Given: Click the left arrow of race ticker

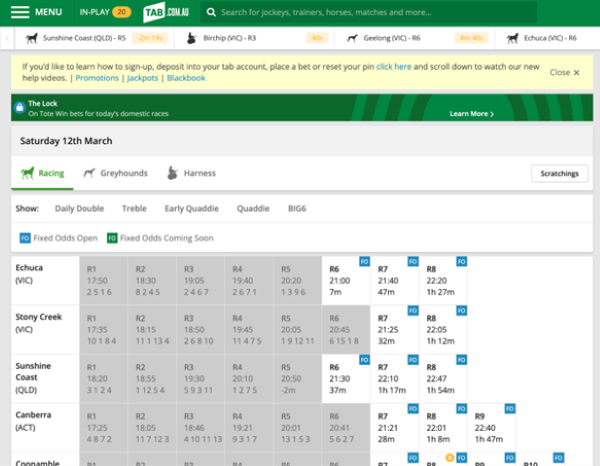Looking at the screenshot, I should pos(7,38).
